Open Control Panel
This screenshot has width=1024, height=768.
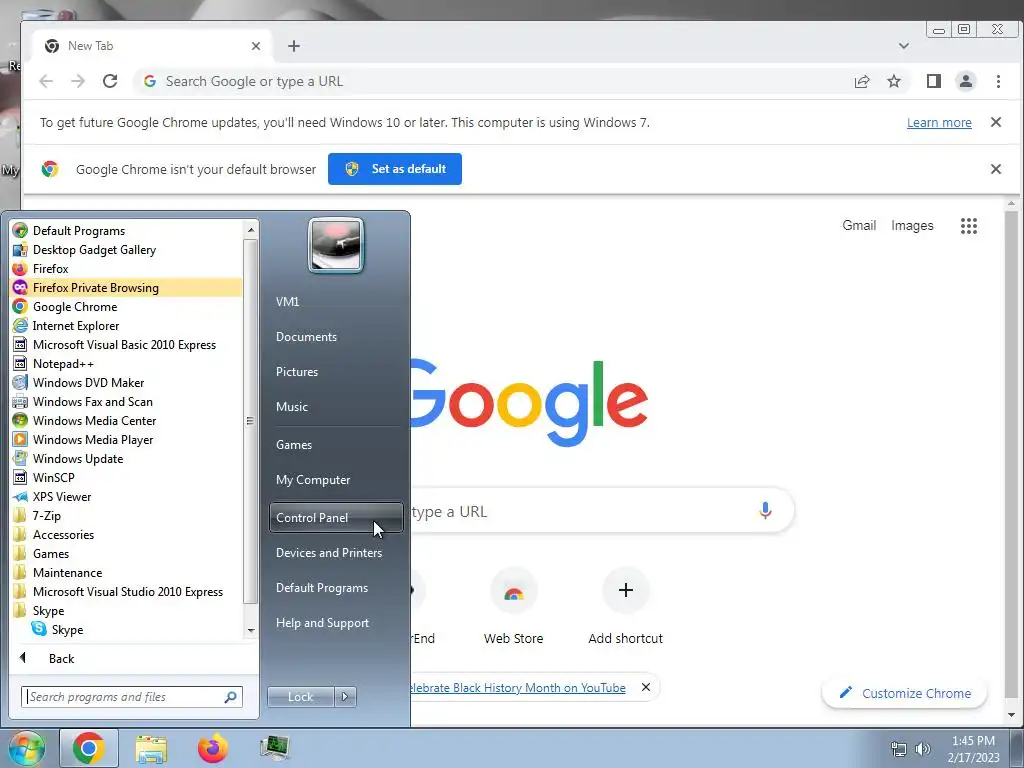[x=336, y=517]
